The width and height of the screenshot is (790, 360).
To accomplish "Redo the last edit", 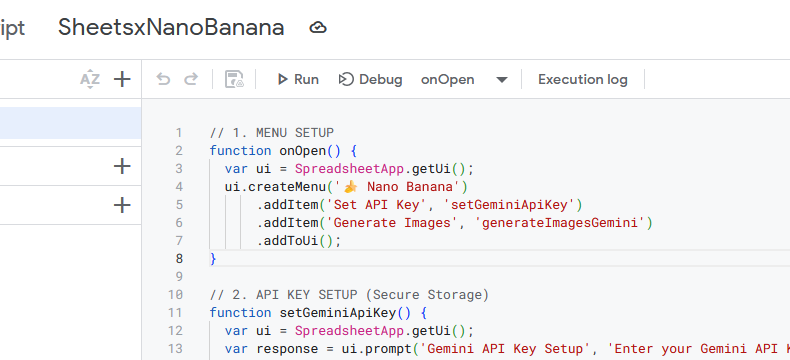I will tap(191, 79).
